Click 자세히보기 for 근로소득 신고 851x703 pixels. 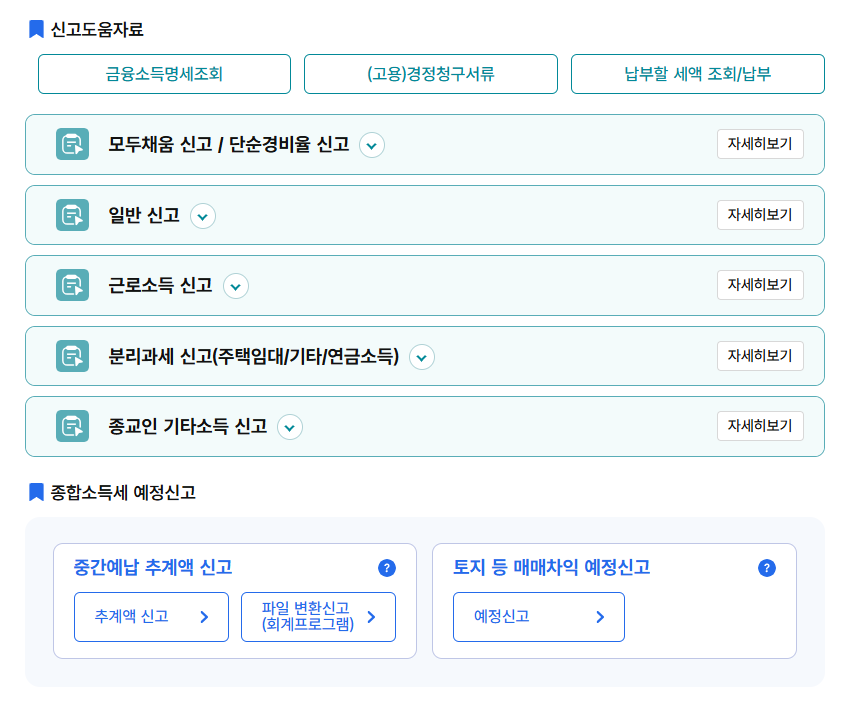click(760, 285)
